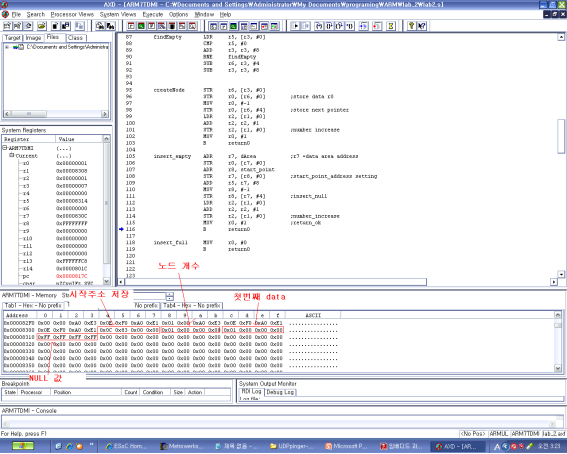Select memory Tab4 - Hex - No prefix
This screenshot has height=454, width=567.
tap(192, 305)
